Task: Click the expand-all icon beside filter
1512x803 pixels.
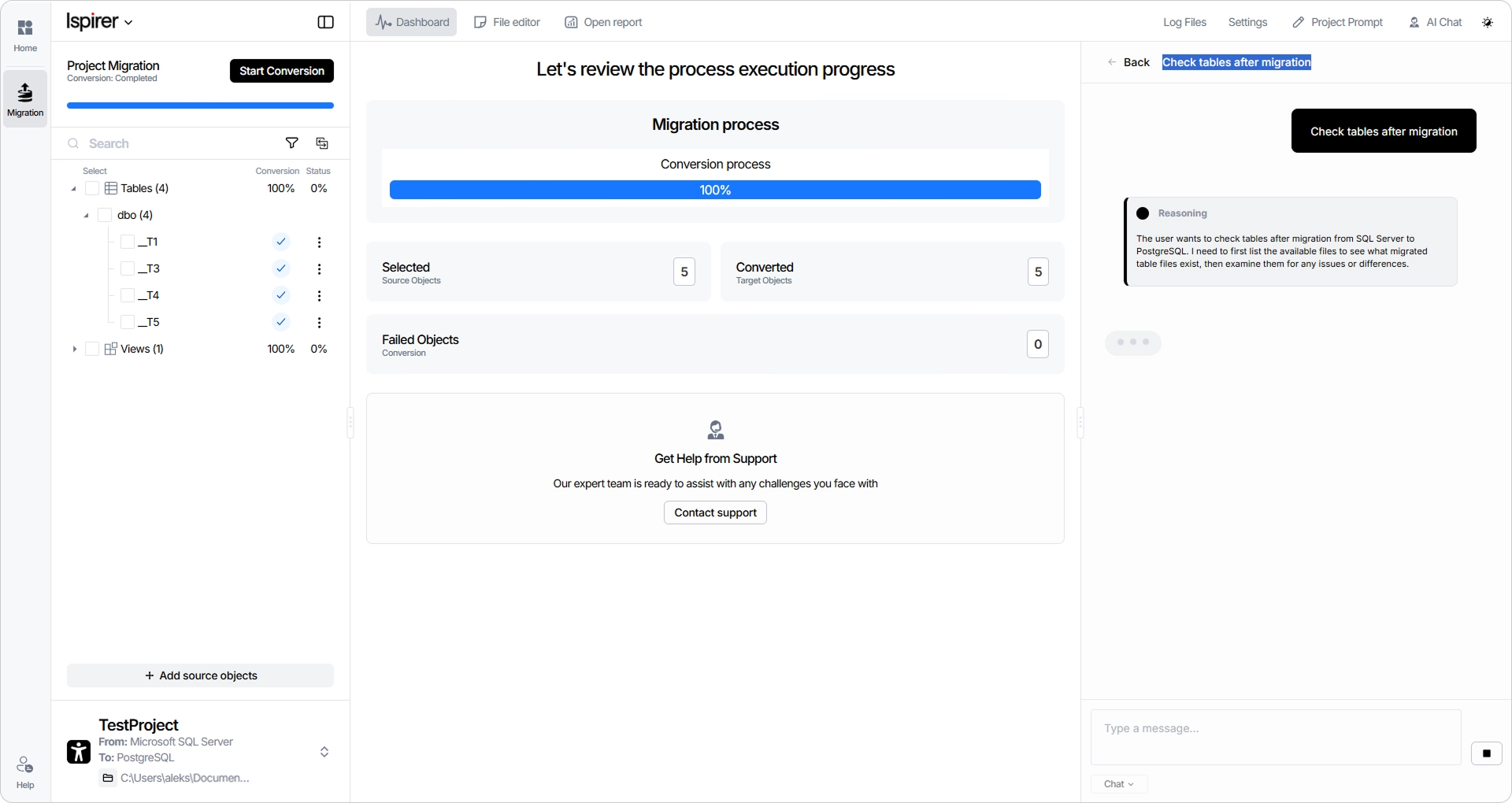Action: pyautogui.click(x=322, y=143)
